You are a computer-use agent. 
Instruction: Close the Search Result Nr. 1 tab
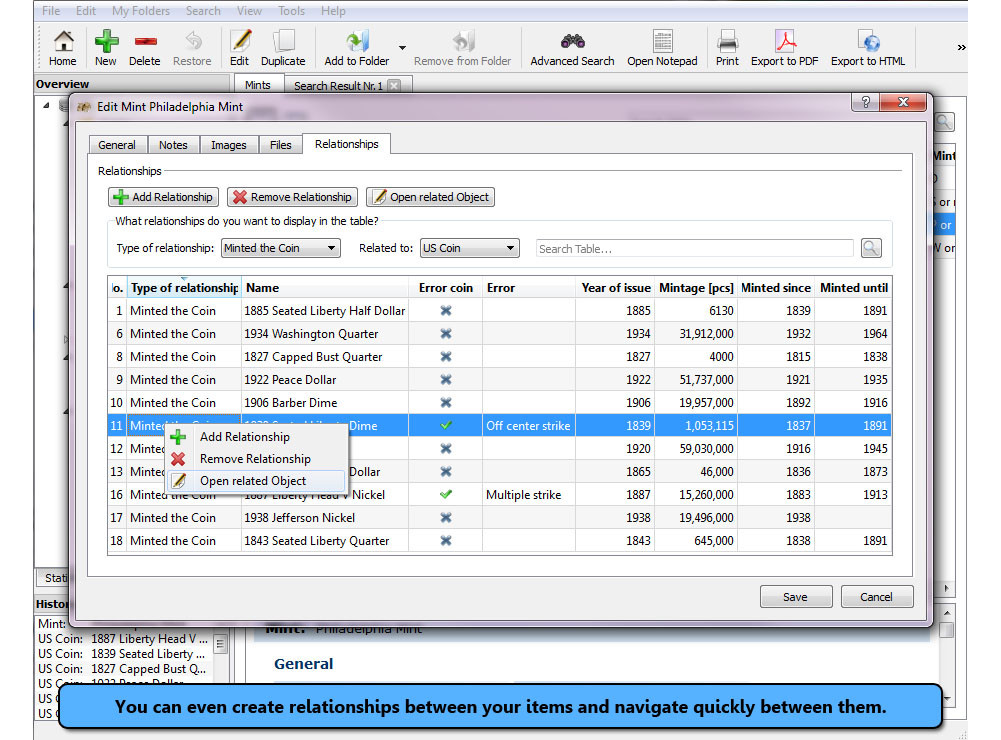[x=395, y=86]
